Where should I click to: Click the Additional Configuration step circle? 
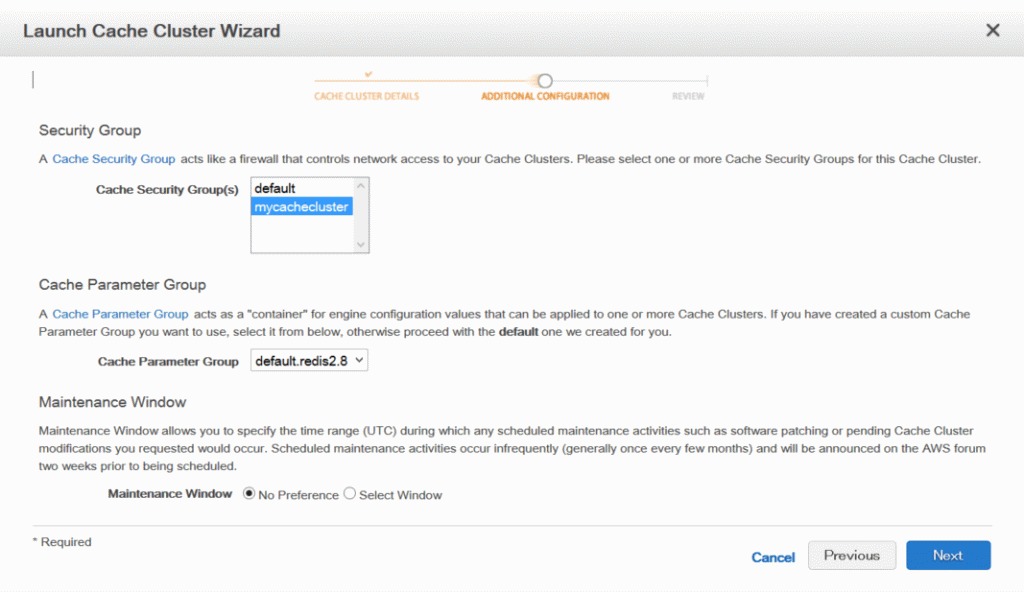pos(545,81)
